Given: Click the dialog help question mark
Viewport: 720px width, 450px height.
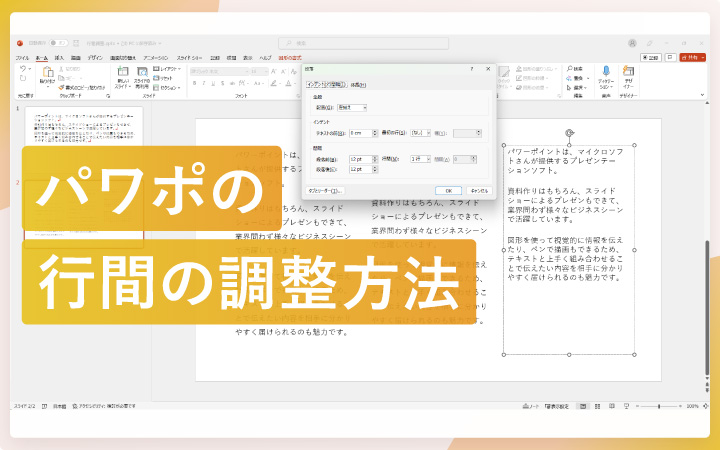Looking at the screenshot, I should [x=472, y=69].
